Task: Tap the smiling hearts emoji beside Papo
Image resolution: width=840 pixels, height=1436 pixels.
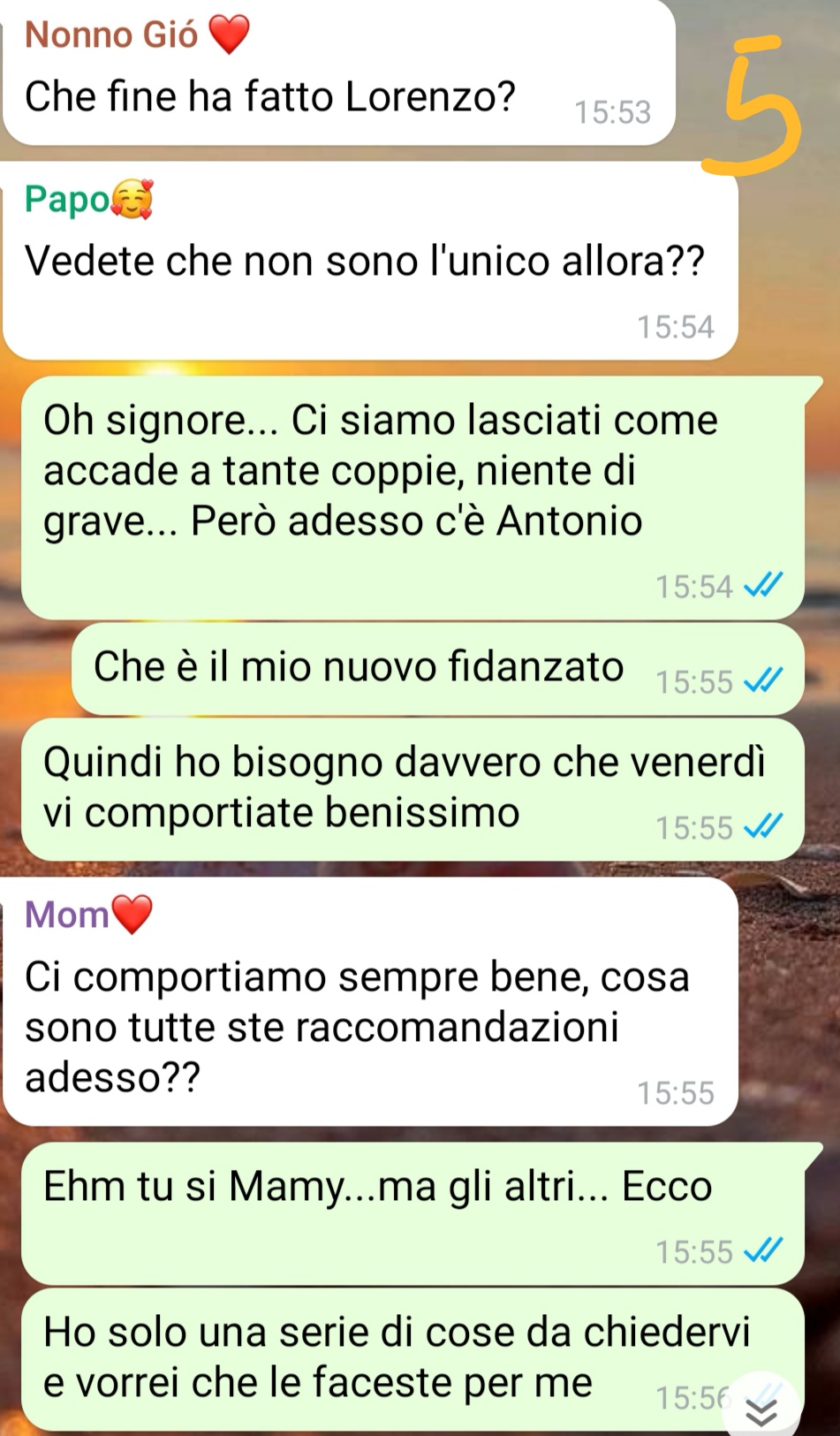Action: (x=132, y=199)
